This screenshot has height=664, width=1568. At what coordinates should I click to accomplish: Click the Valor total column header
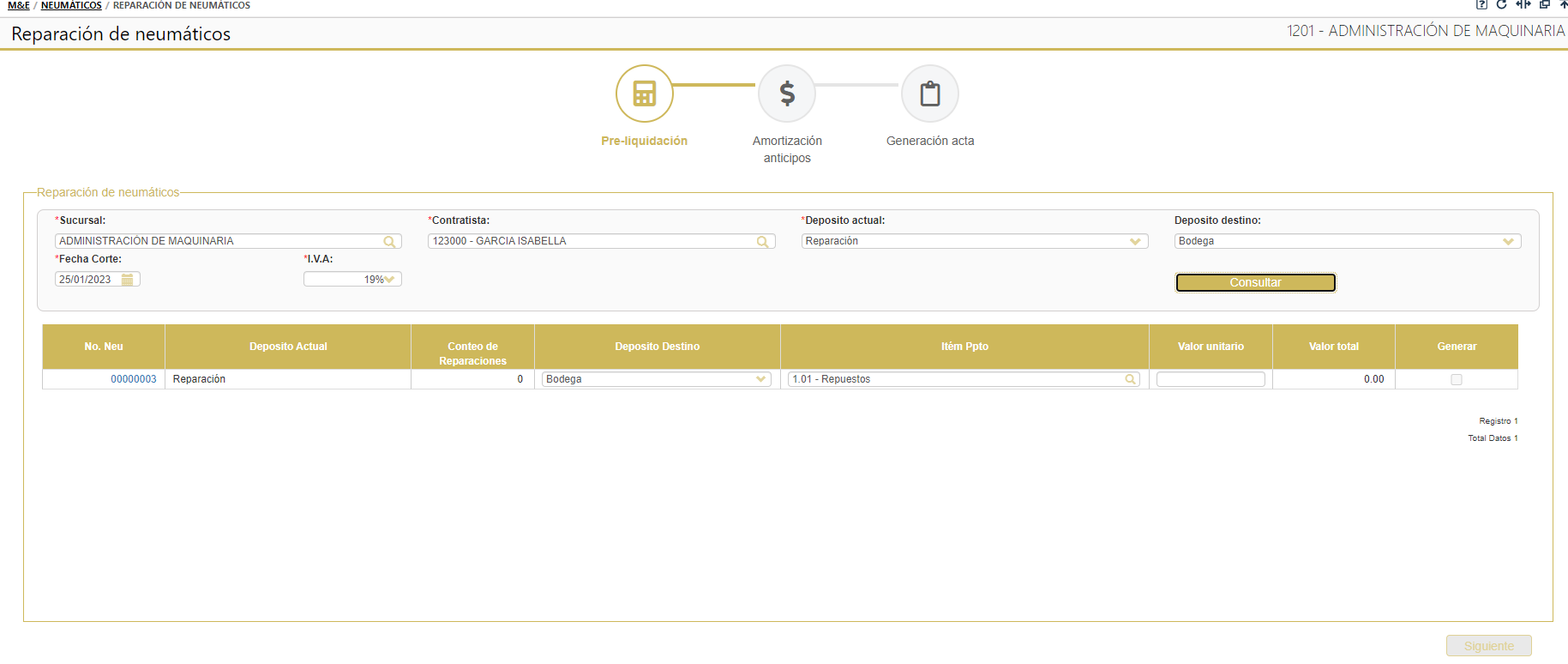(x=1334, y=347)
